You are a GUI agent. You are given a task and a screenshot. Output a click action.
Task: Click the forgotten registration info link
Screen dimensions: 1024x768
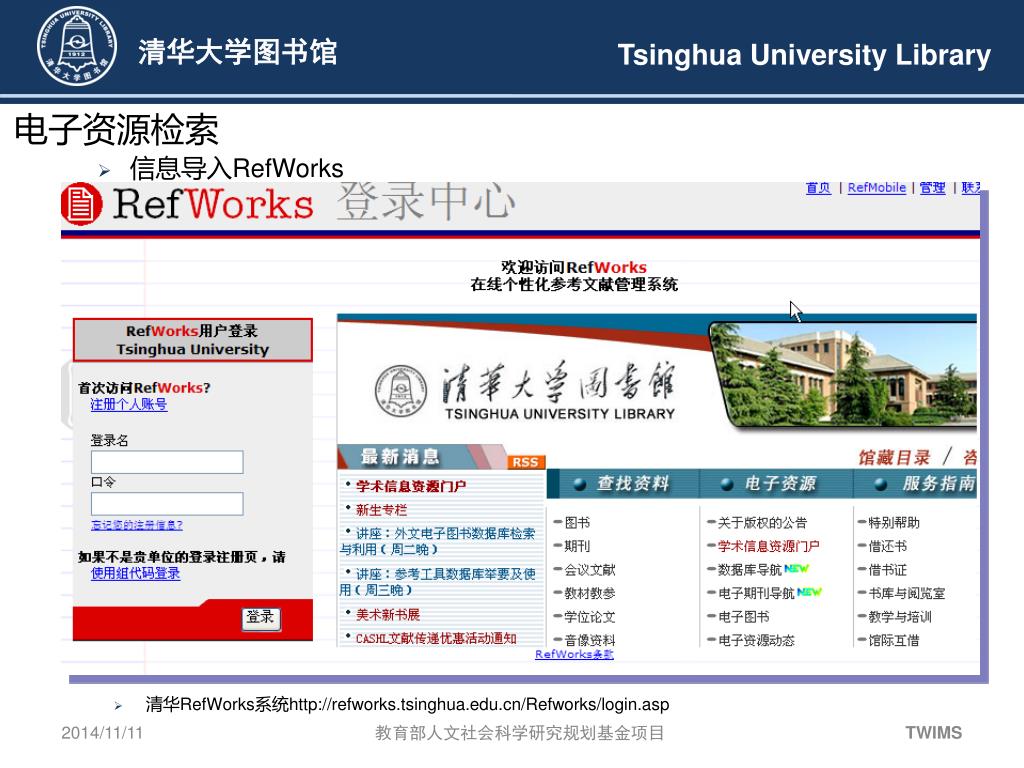tap(136, 525)
